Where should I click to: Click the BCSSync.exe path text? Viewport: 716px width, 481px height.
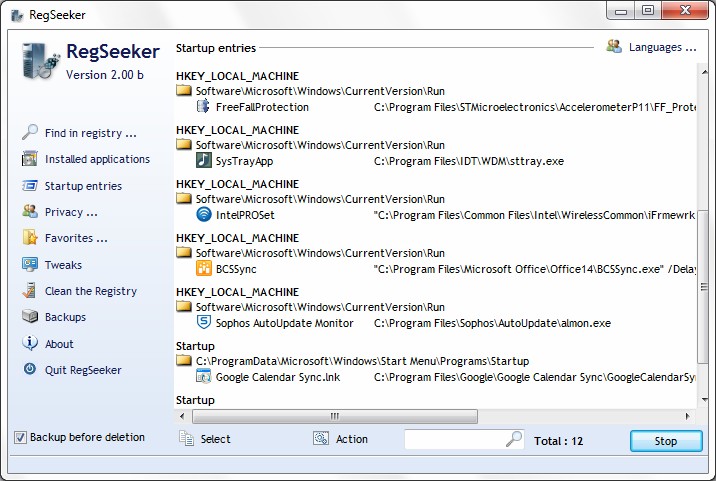[x=535, y=269]
